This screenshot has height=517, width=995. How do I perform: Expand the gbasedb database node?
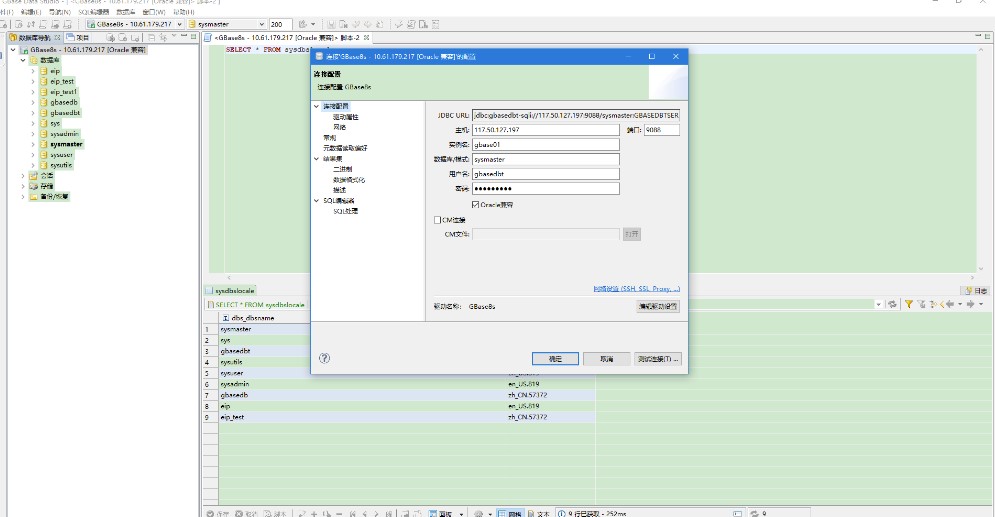click(33, 102)
